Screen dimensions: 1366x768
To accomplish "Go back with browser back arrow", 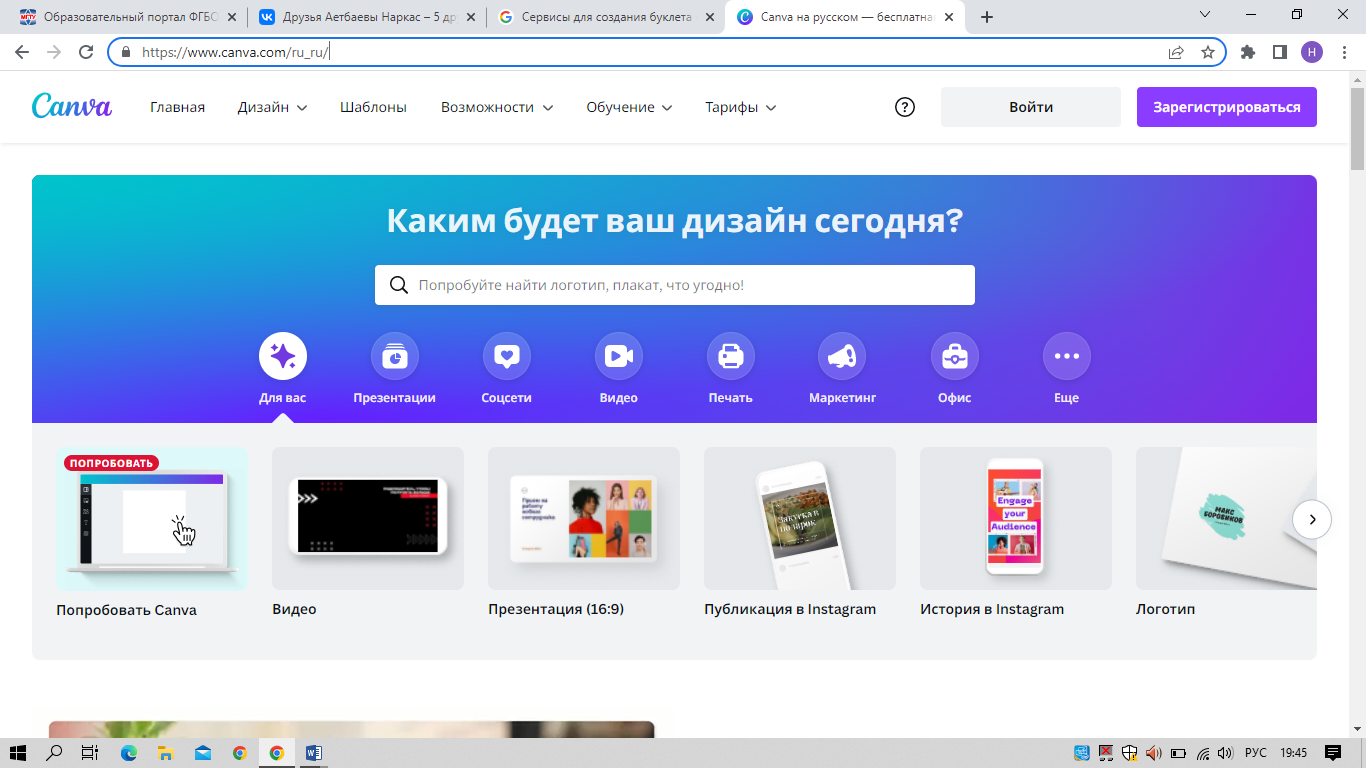I will (22, 52).
